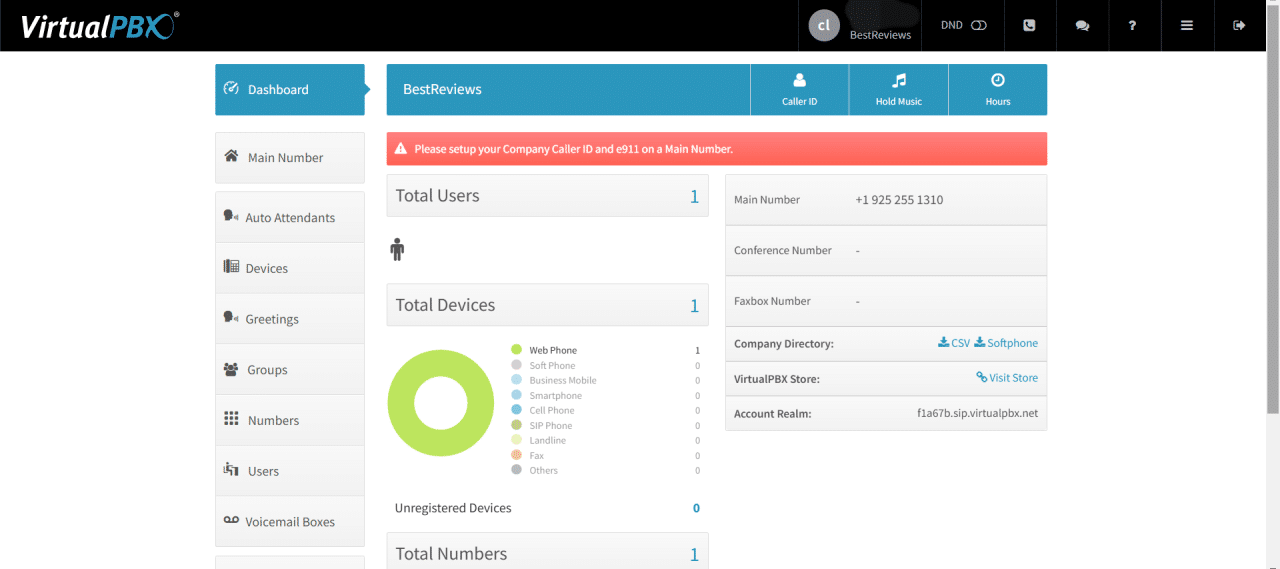Select Web Phone legend label

coord(553,351)
